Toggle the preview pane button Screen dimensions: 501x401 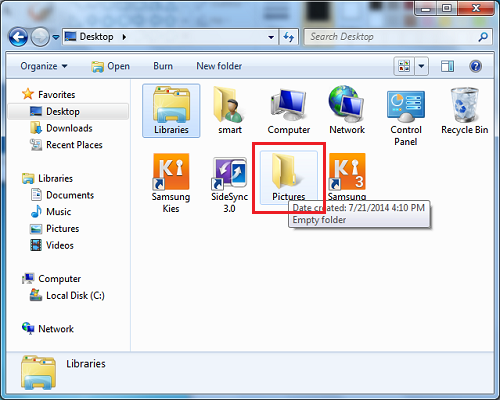[447, 66]
